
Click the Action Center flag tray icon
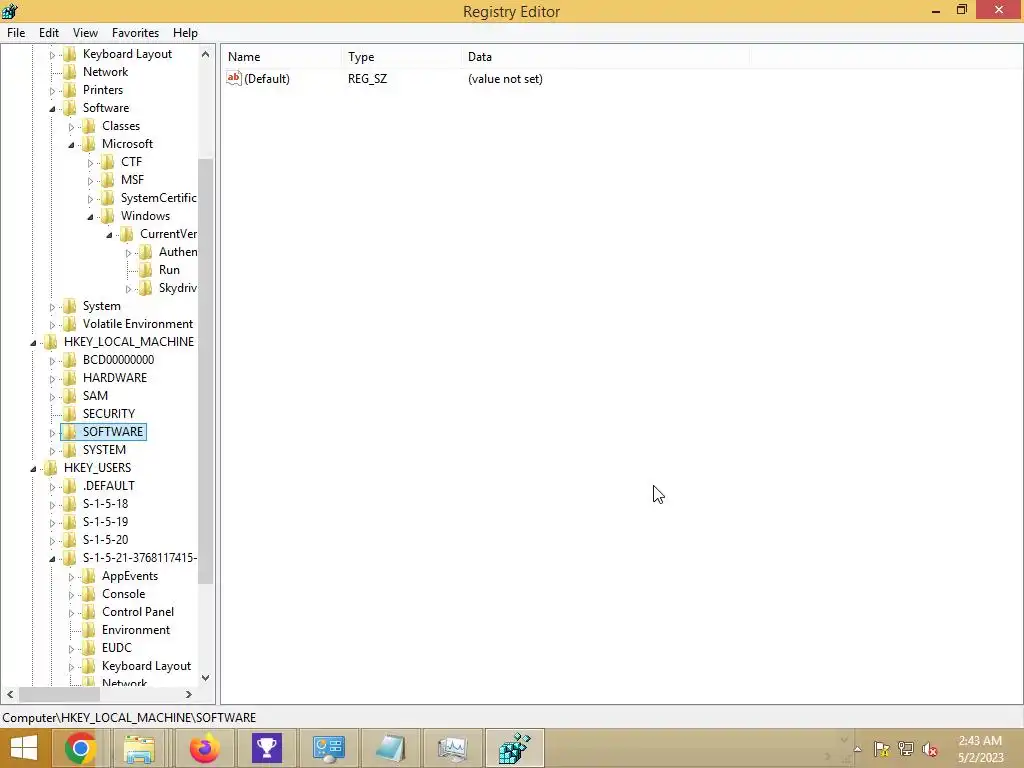(x=882, y=749)
